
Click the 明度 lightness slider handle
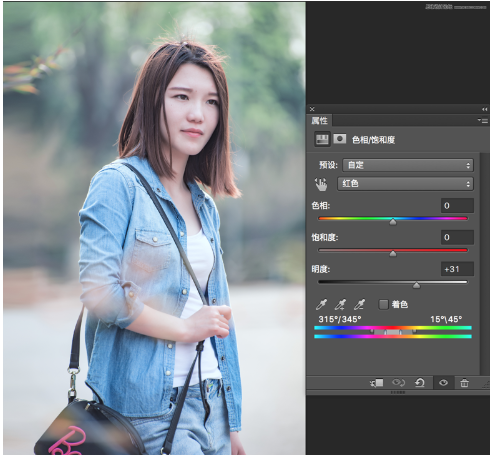point(416,285)
